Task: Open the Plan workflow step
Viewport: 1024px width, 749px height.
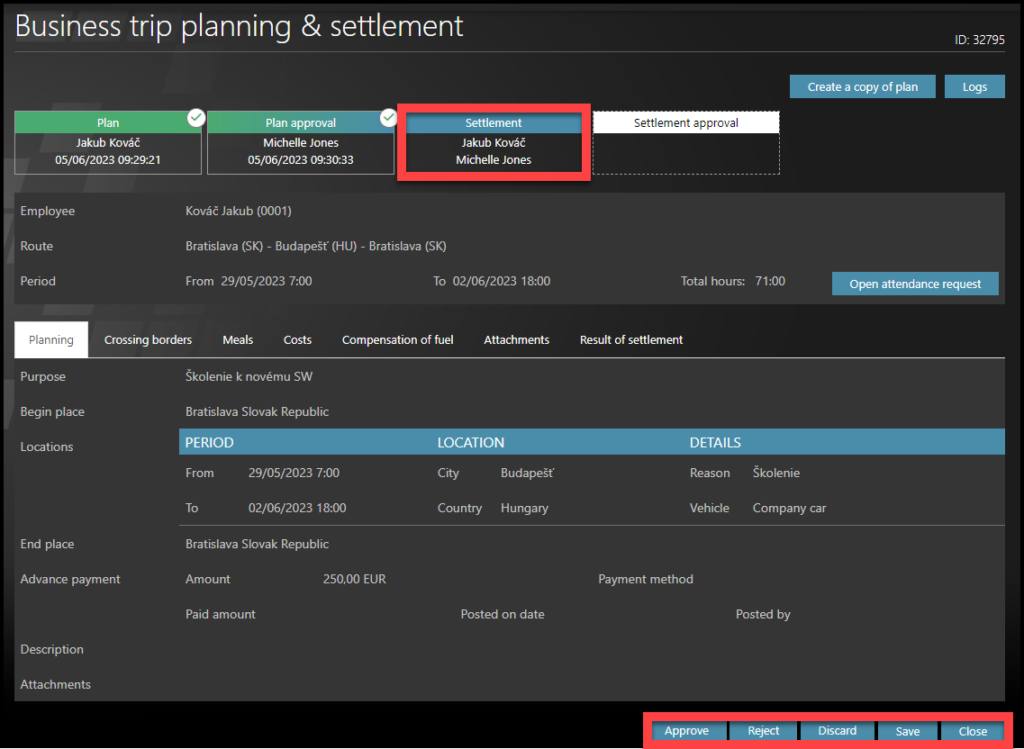Action: pyautogui.click(x=108, y=143)
